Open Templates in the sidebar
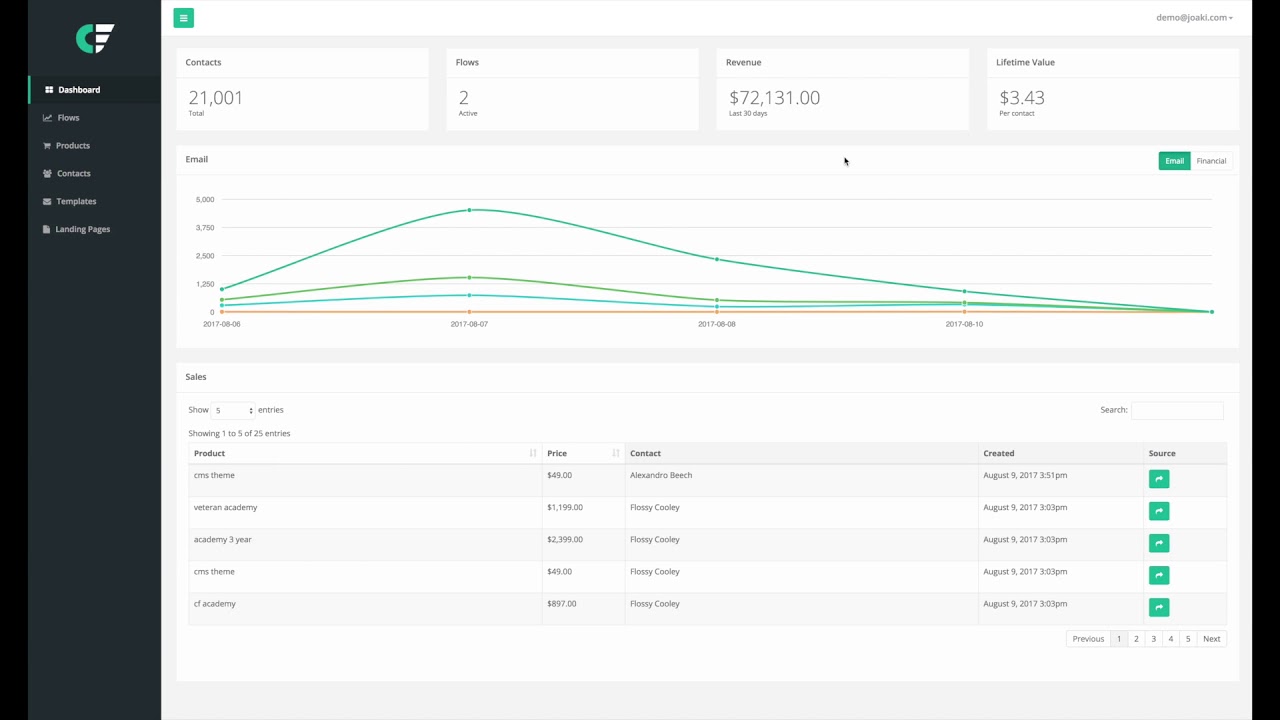Image resolution: width=1280 pixels, height=720 pixels. (x=95, y=202)
